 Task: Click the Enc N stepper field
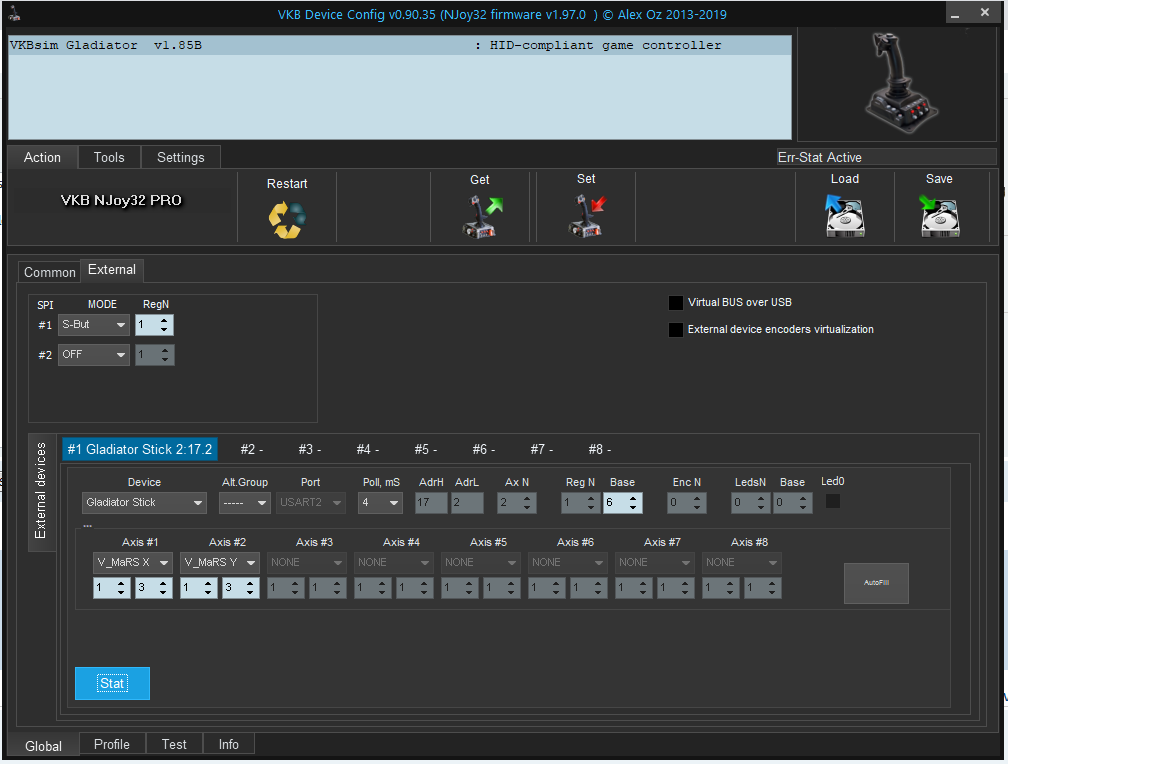(687, 502)
